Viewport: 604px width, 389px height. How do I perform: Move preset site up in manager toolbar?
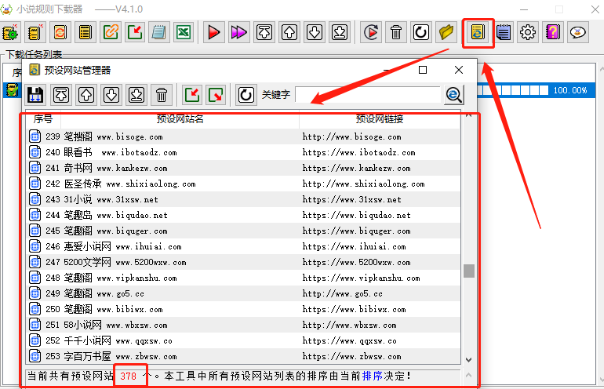[86, 95]
